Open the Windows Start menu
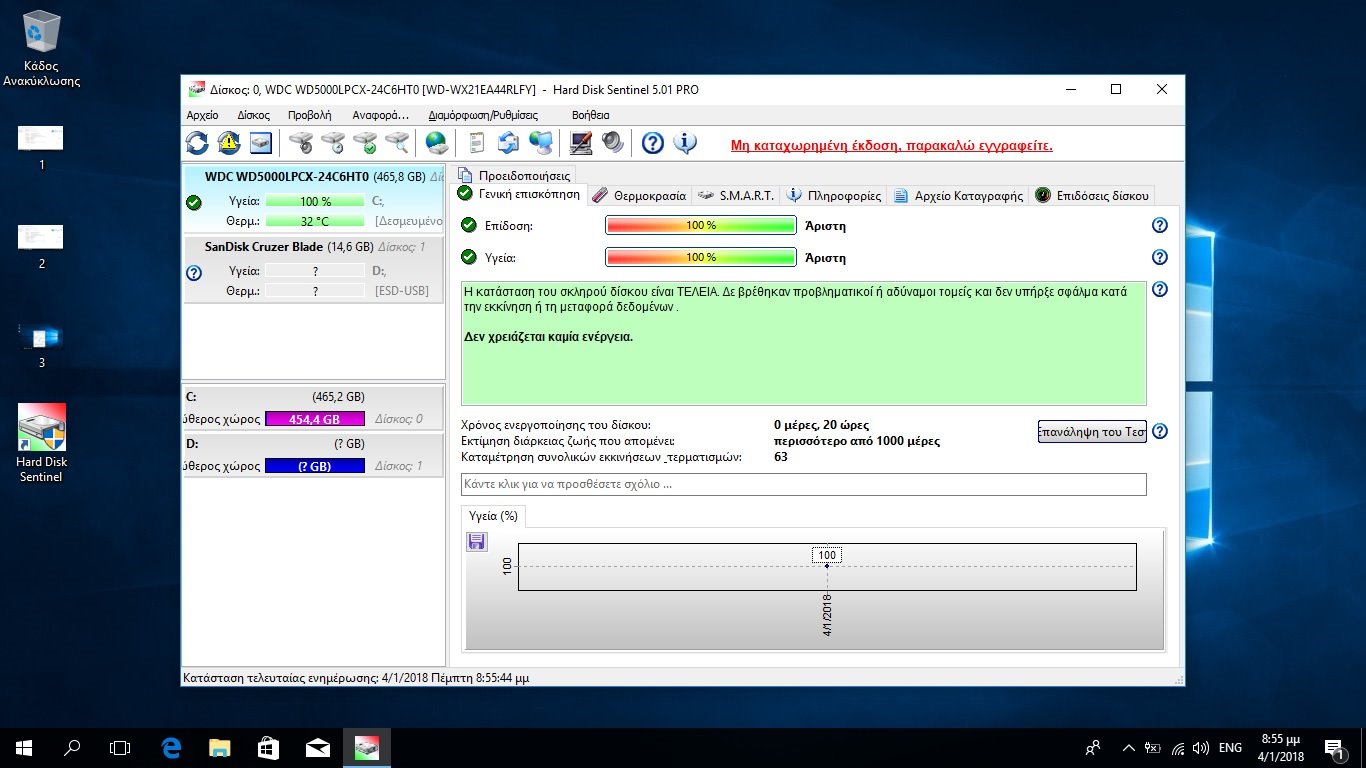Image resolution: width=1366 pixels, height=768 pixels. (x=24, y=747)
